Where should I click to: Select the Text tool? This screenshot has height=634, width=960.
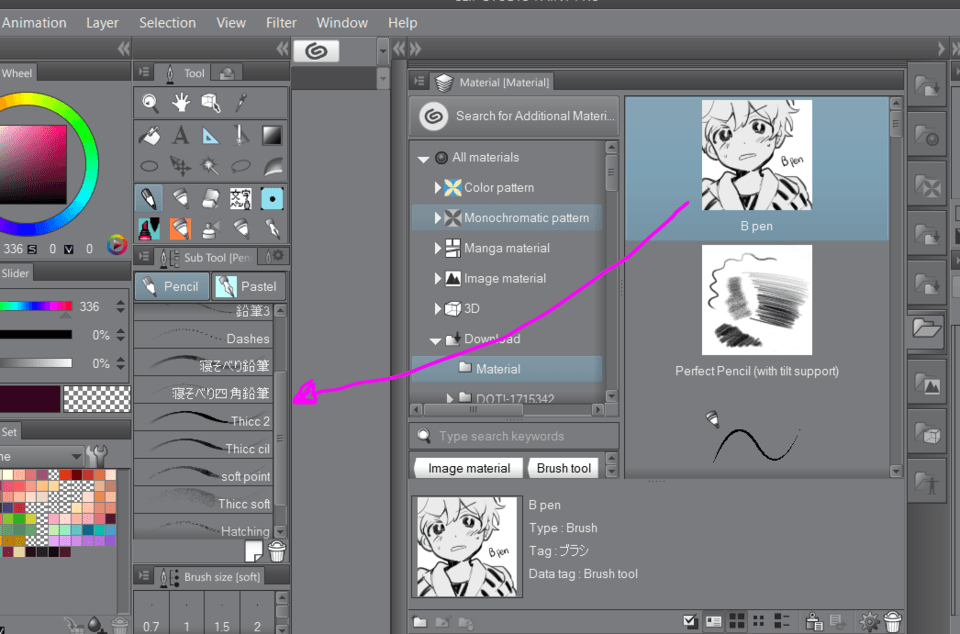181,135
